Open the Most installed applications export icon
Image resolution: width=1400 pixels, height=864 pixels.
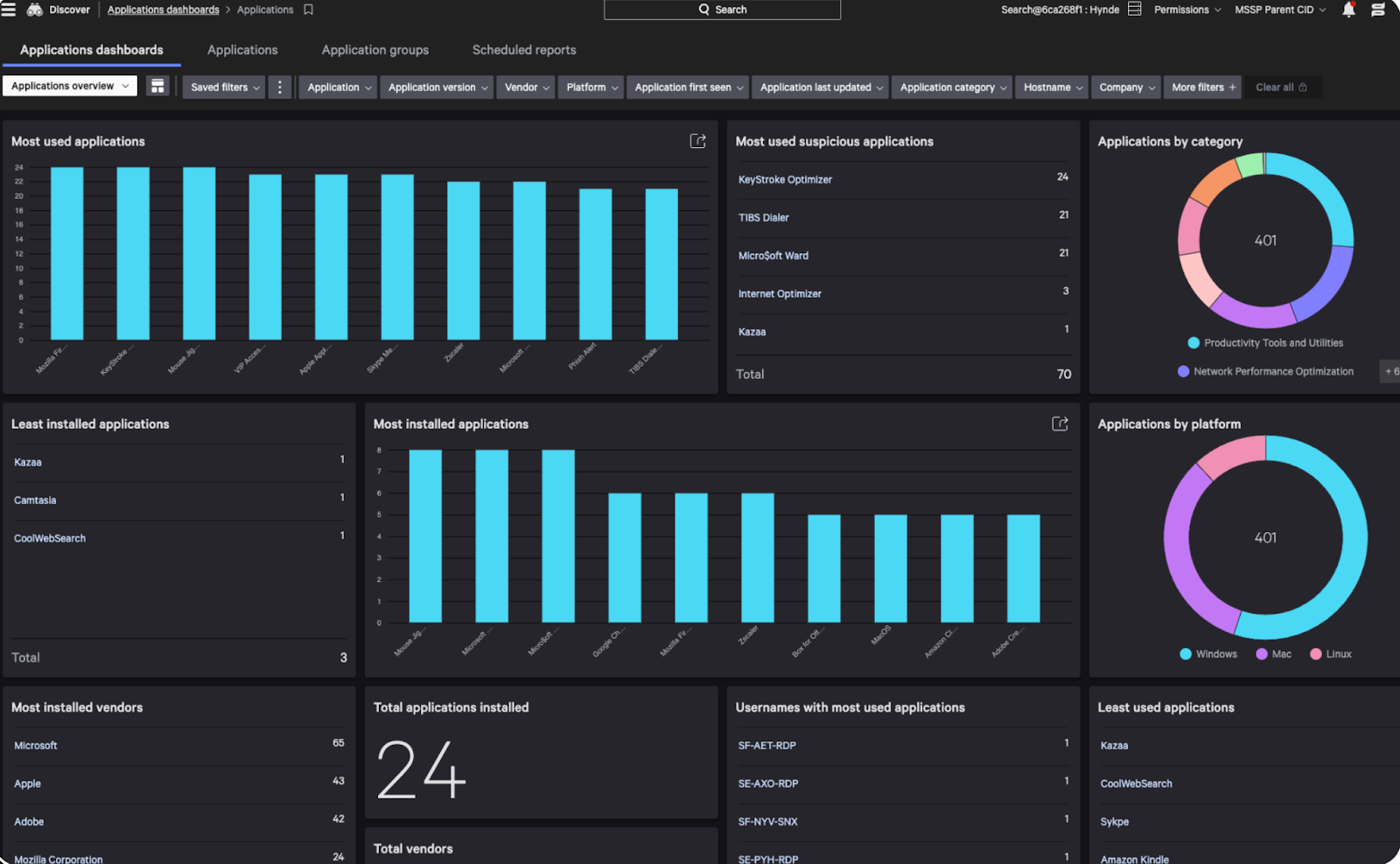coord(1060,424)
